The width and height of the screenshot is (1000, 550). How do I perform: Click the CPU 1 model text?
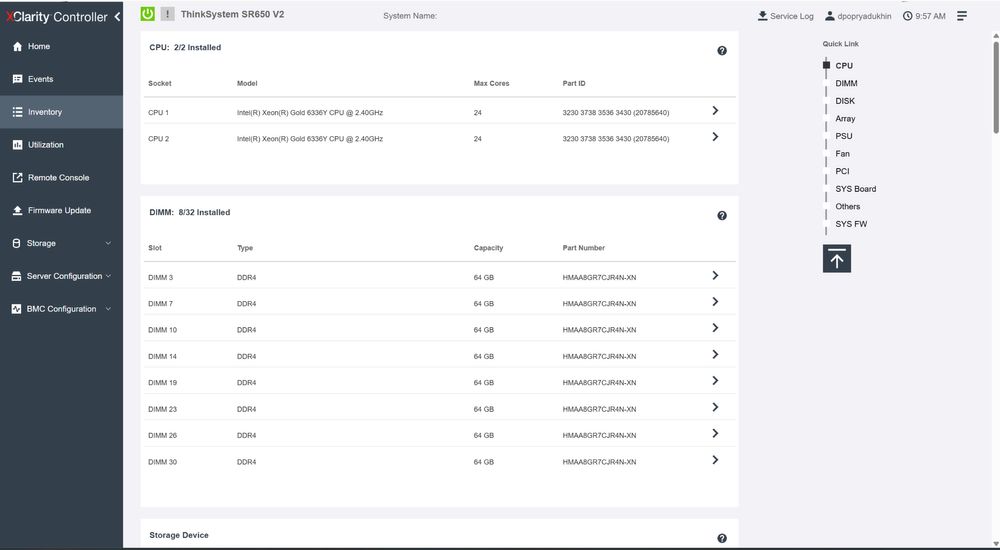(x=310, y=112)
